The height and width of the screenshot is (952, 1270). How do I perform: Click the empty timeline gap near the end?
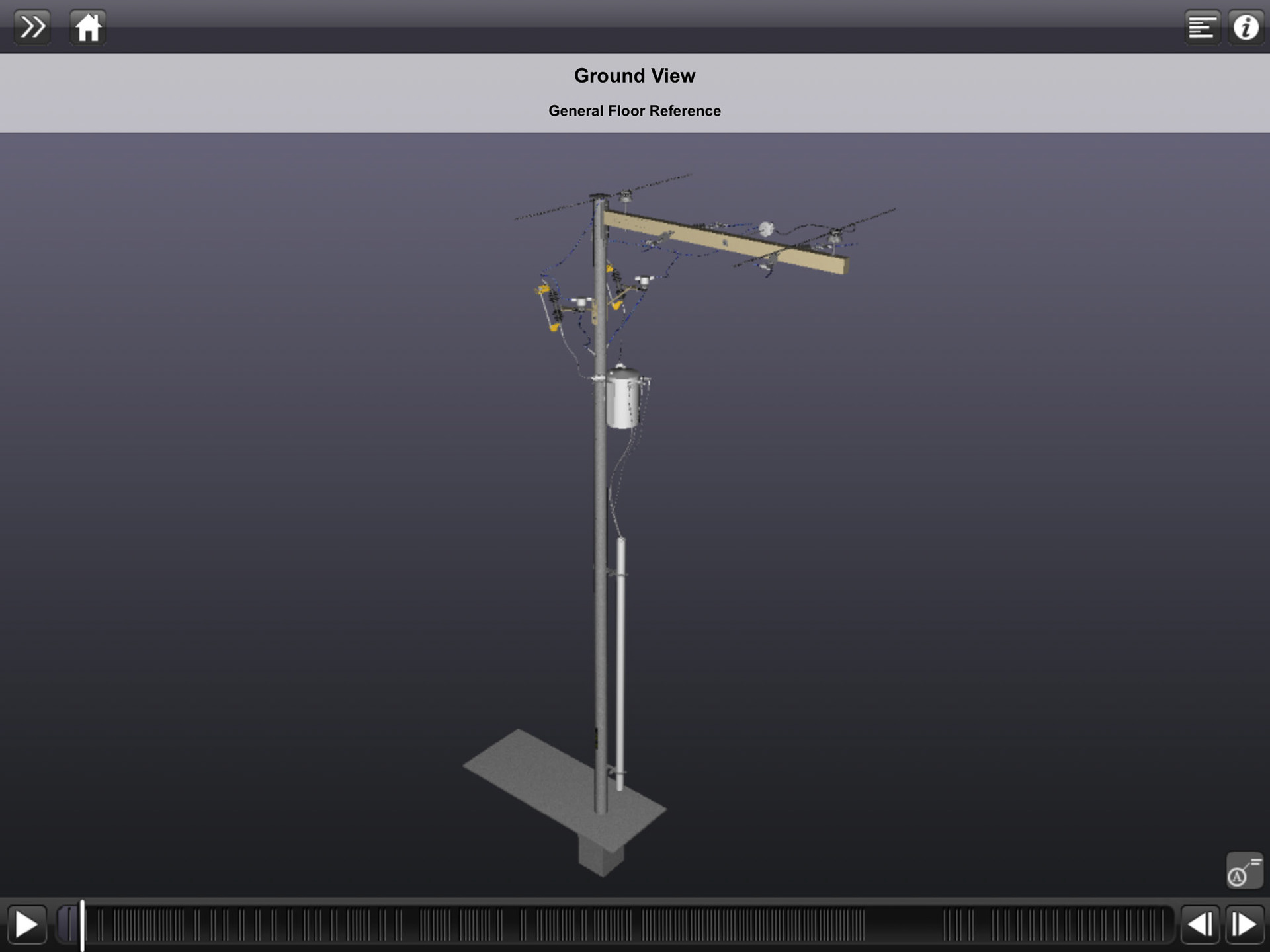click(x=903, y=924)
